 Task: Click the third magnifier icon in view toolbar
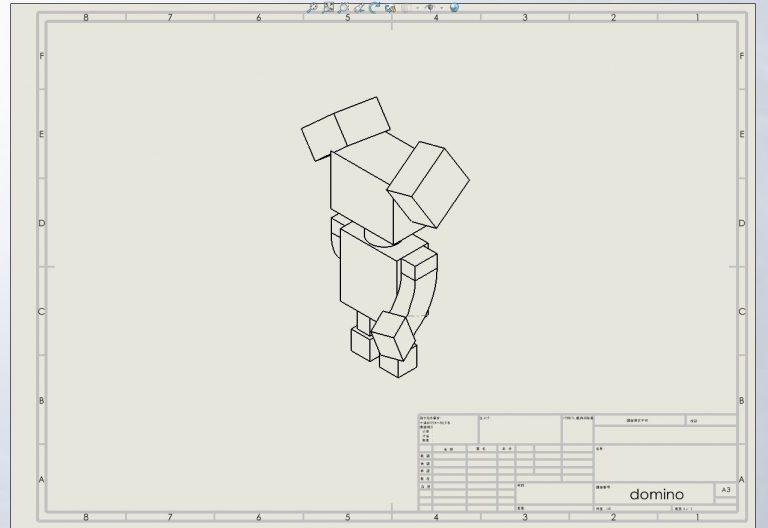click(x=342, y=7)
